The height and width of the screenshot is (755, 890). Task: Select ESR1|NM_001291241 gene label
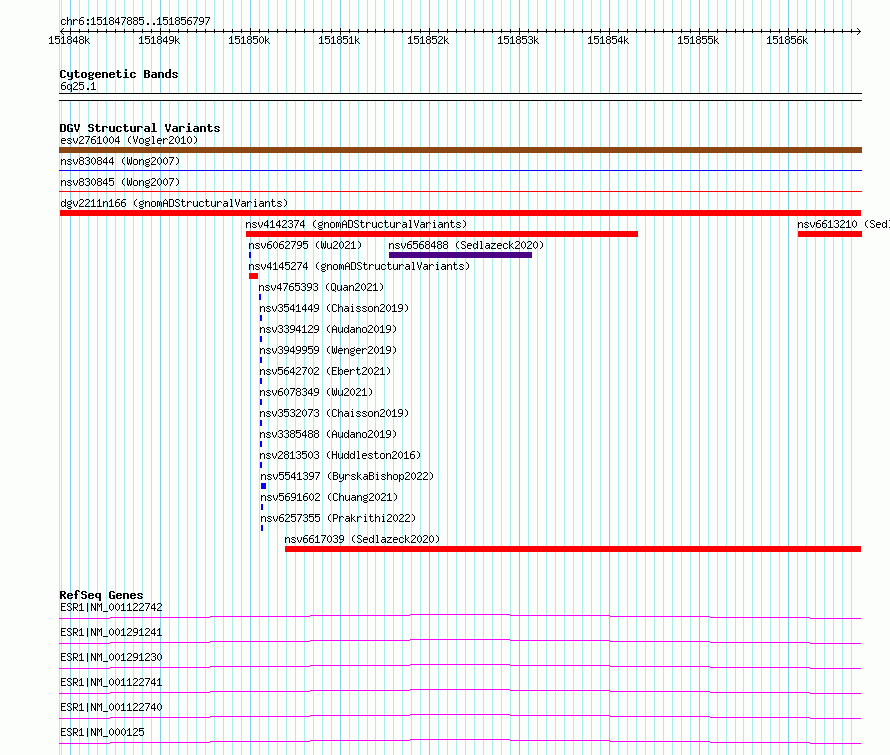coord(111,632)
